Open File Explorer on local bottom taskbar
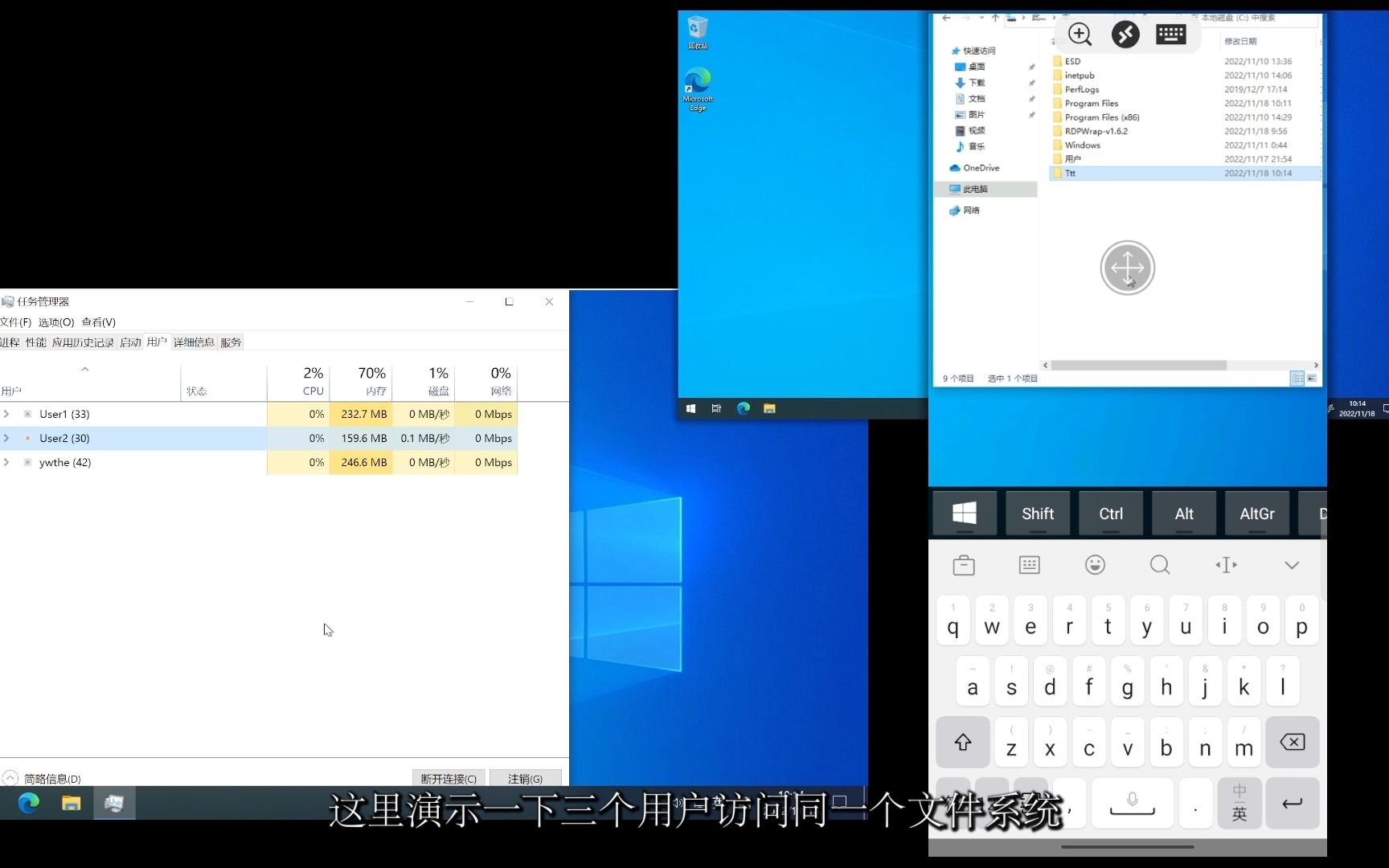 72,802
